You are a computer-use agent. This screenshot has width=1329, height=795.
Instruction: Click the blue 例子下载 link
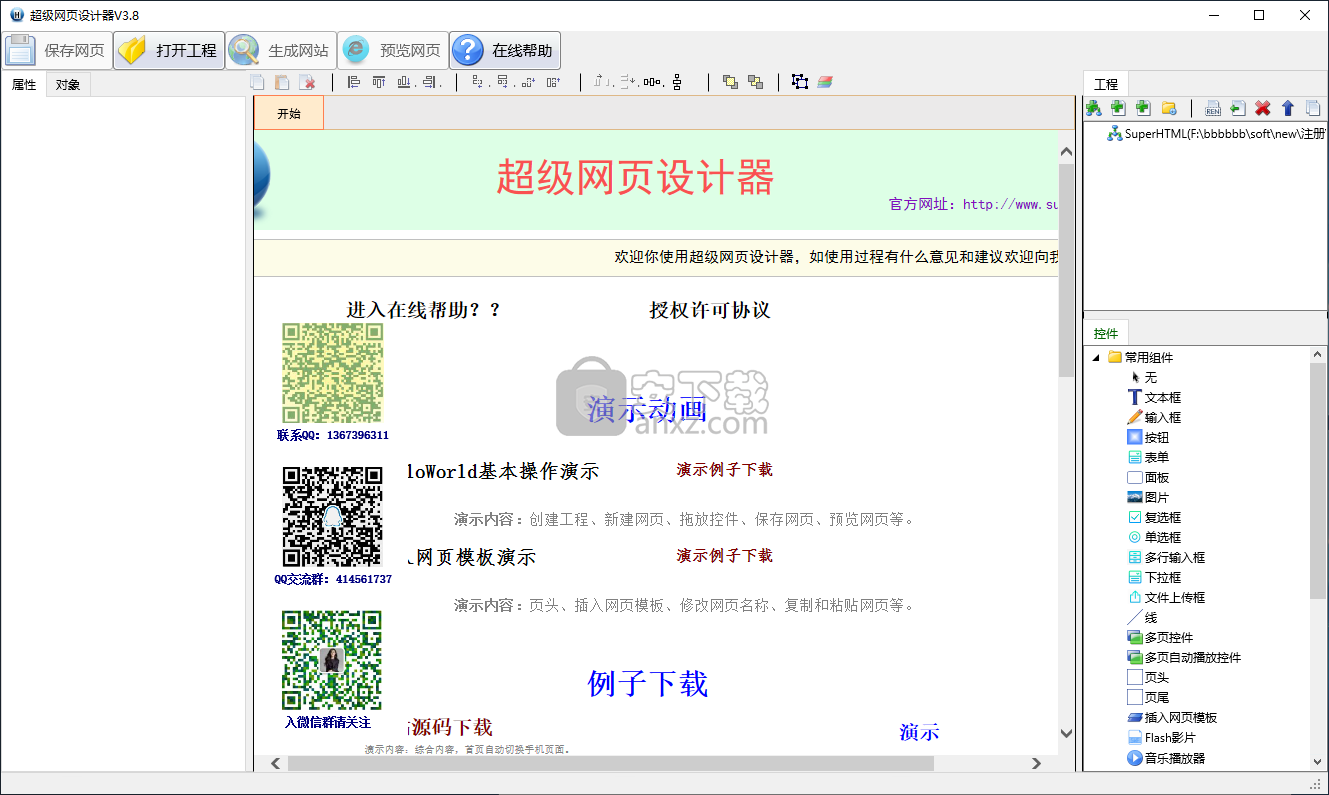pyautogui.click(x=648, y=684)
